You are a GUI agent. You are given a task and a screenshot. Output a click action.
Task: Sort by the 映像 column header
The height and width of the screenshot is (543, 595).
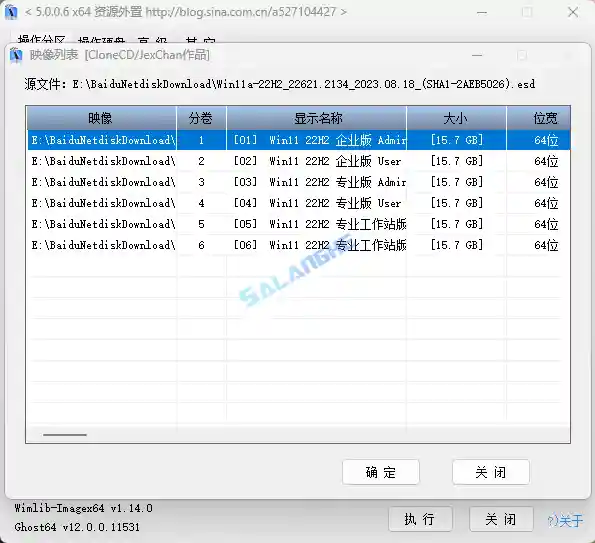[x=101, y=118]
